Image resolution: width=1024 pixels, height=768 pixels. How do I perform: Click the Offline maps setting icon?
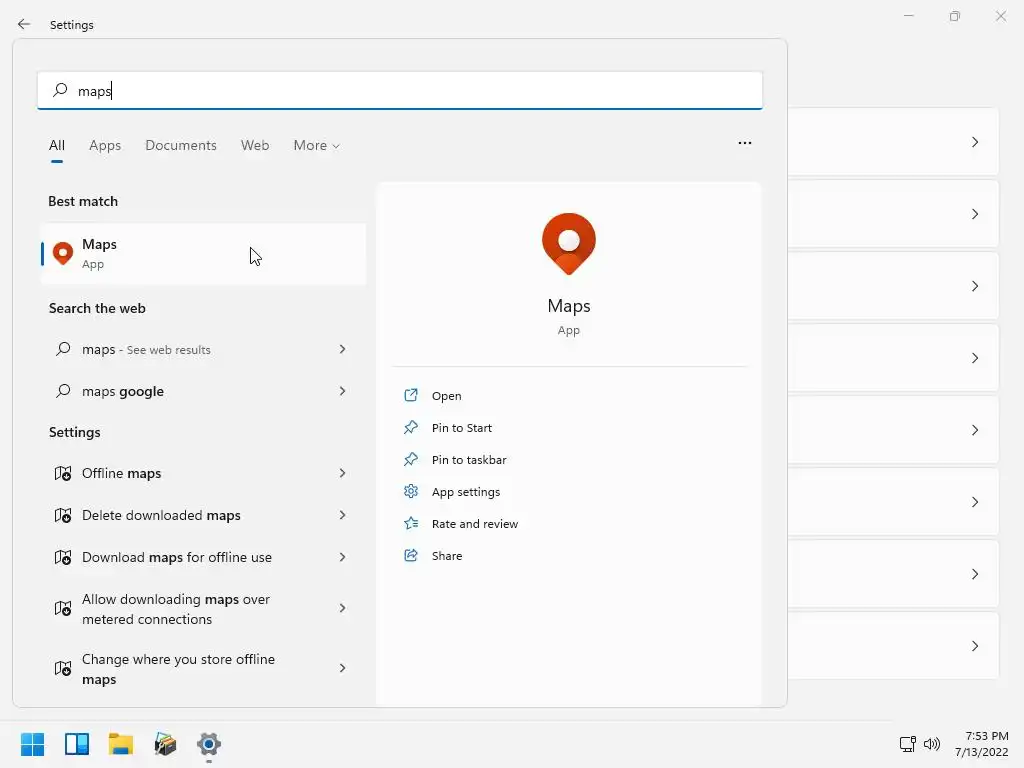(x=63, y=473)
